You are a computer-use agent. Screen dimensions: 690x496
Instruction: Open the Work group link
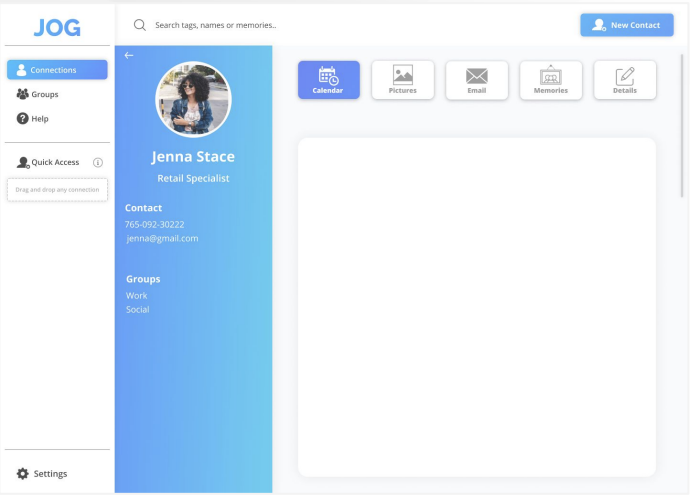(137, 296)
